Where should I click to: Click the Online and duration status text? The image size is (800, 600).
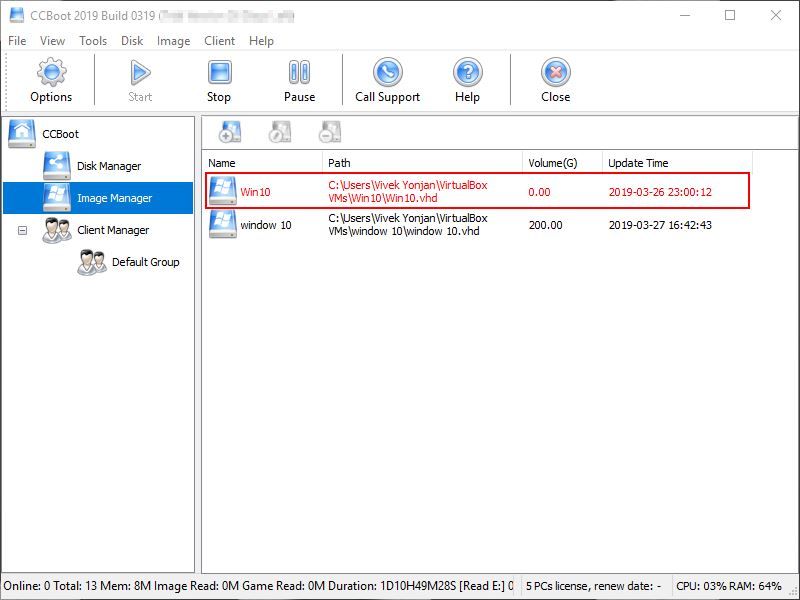tap(259, 586)
